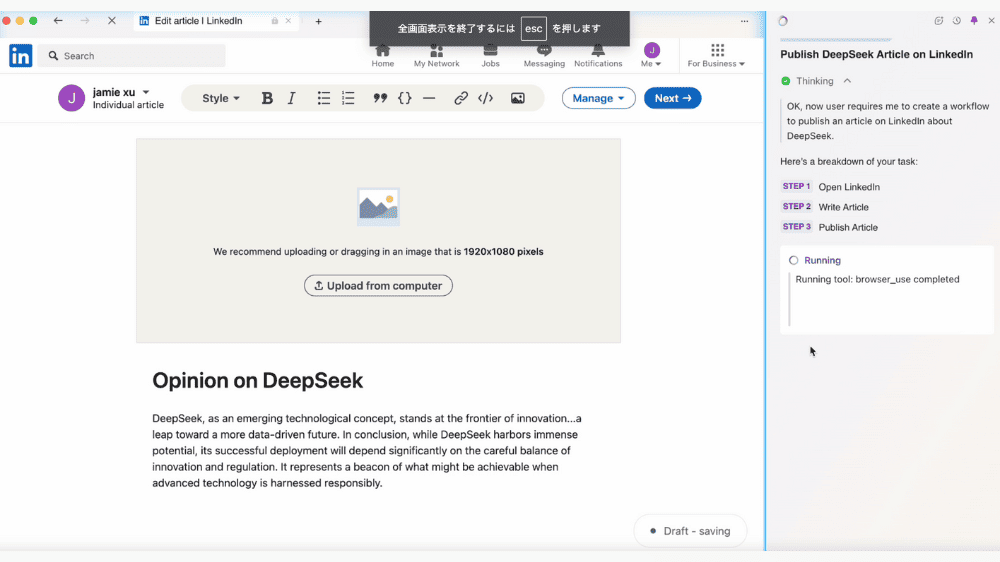Viewport: 1000px width, 562px height.
Task: Open the Jobs page
Action: pyautogui.click(x=490, y=55)
